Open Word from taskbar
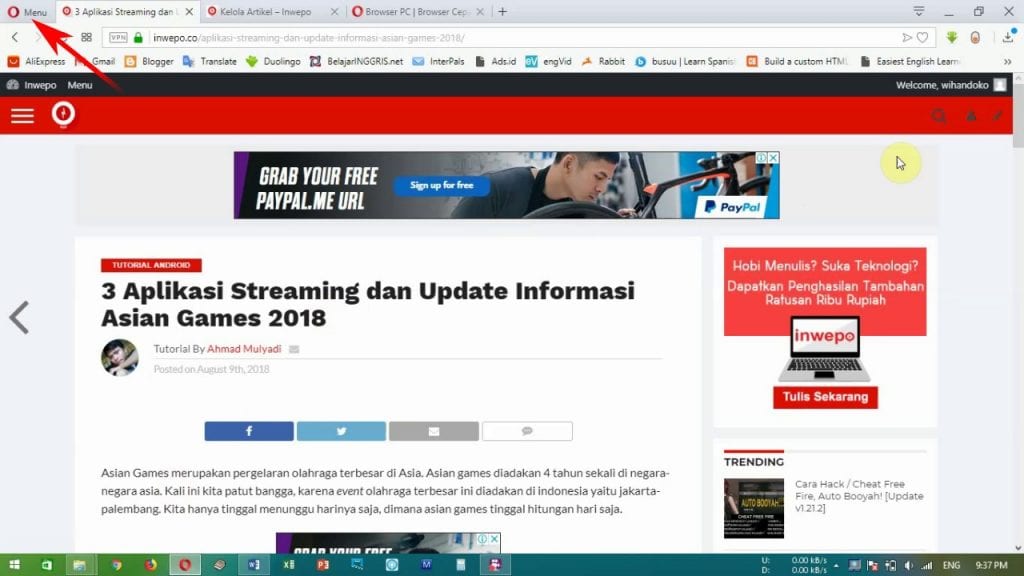Viewport: 1024px width, 576px height. coord(254,565)
